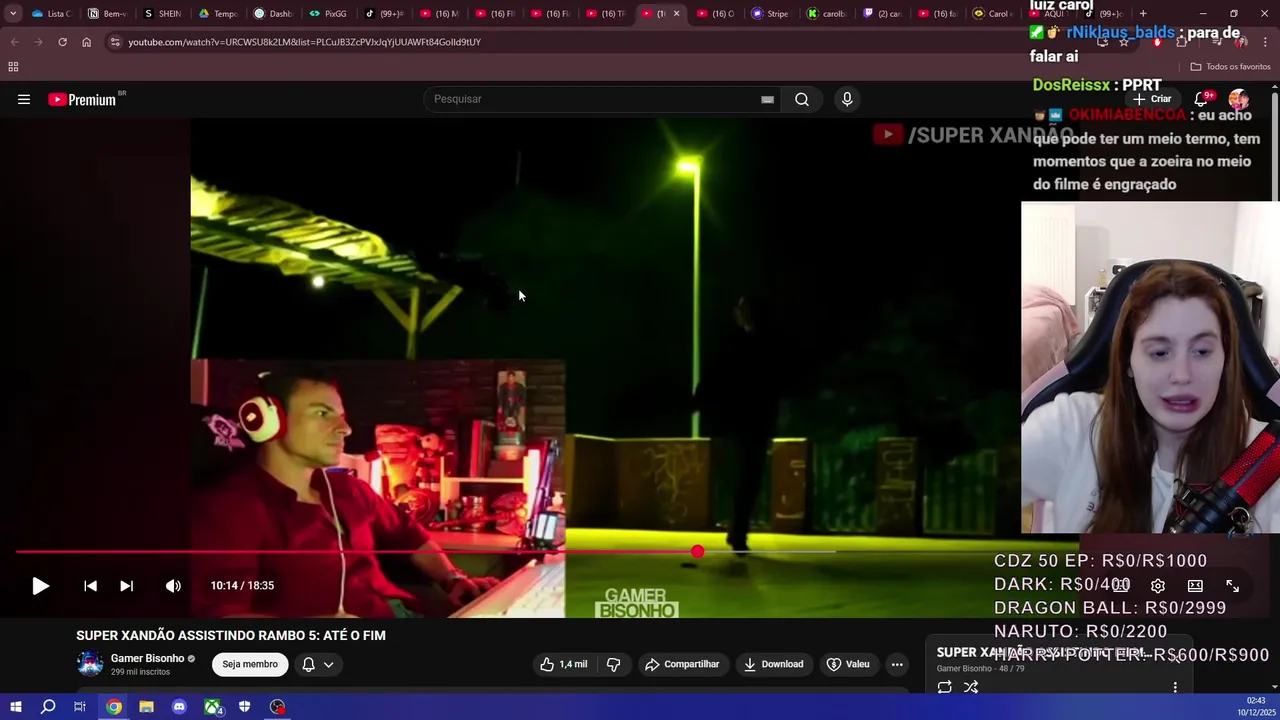This screenshot has width=1280, height=720.
Task: Click the Criar create button
Action: (x=1152, y=99)
